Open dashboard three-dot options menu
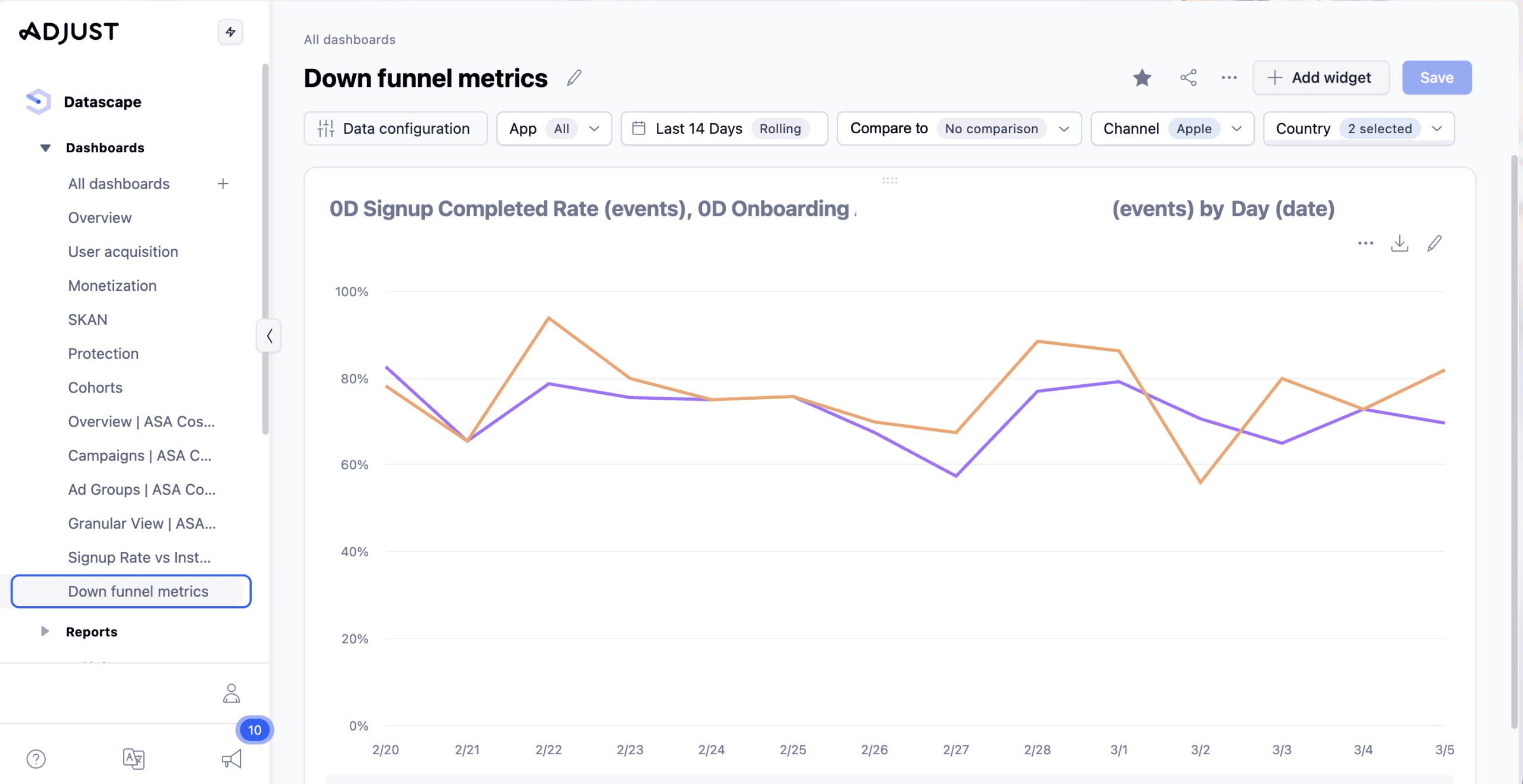1523x784 pixels. pyautogui.click(x=1229, y=78)
